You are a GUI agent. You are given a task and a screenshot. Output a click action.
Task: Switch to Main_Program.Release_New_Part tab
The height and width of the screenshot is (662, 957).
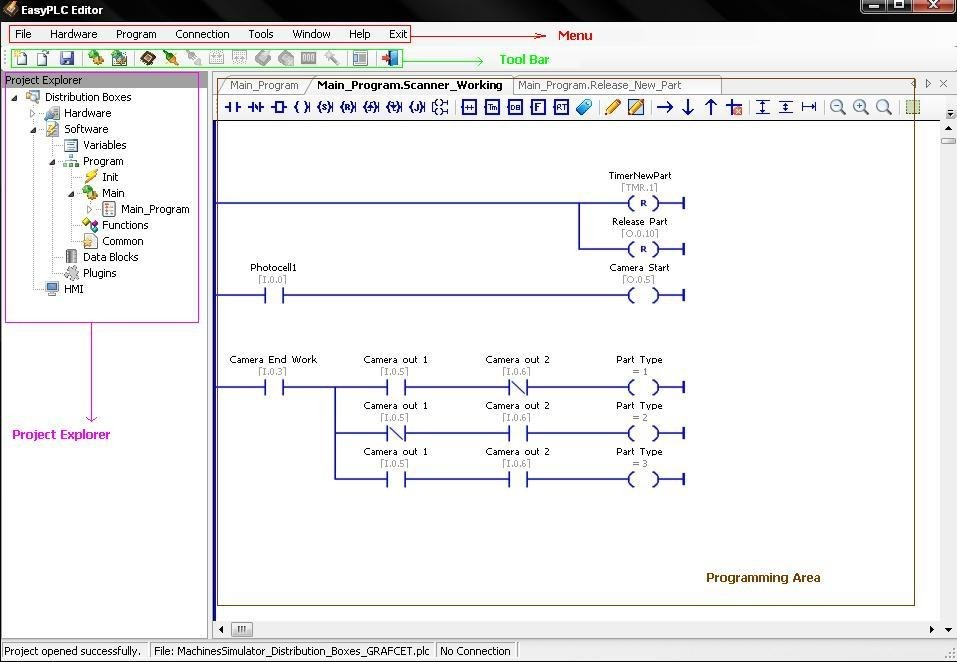point(599,85)
